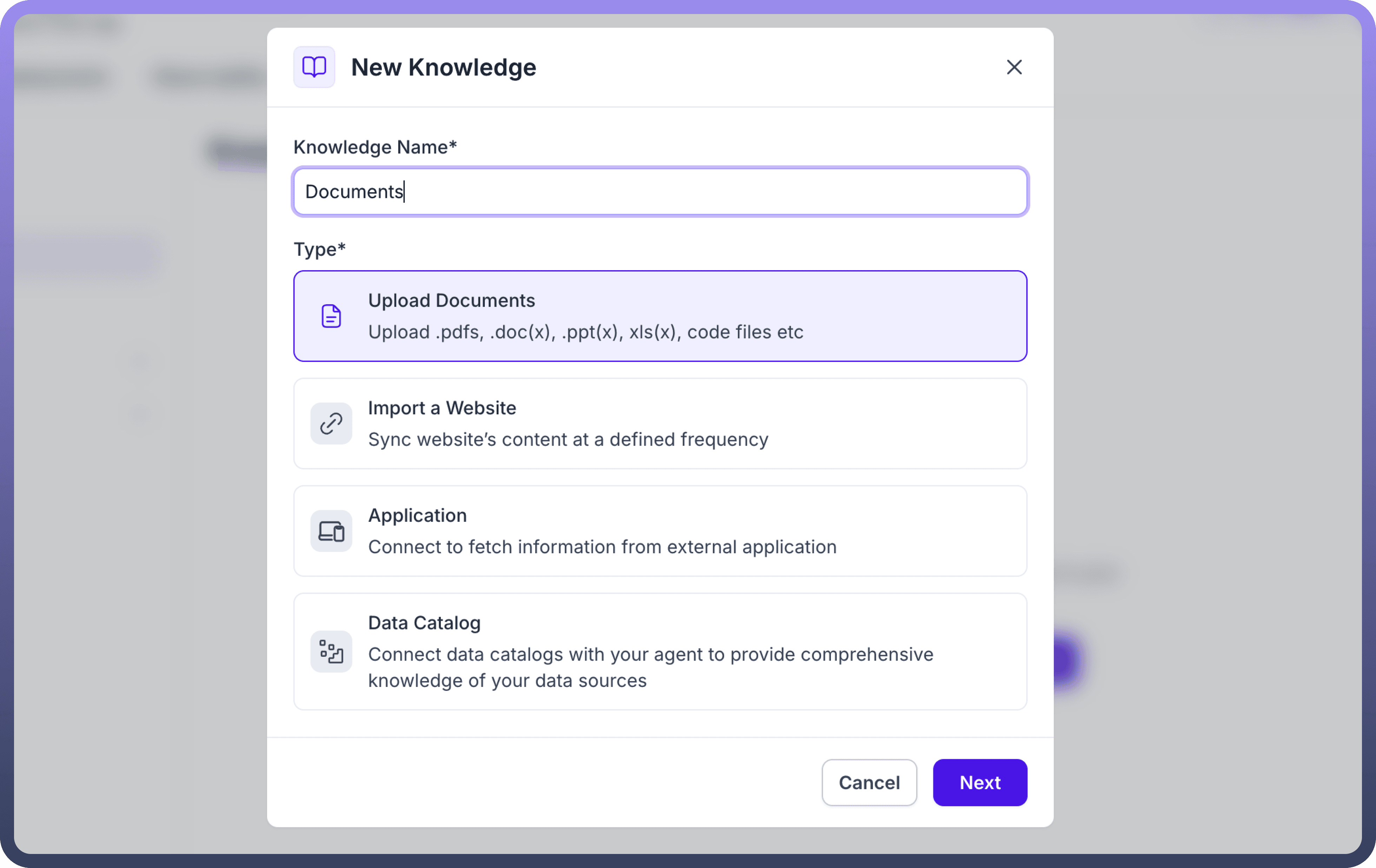The width and height of the screenshot is (1376, 868).
Task: Focus the Knowledge Name text field
Action: tap(660, 191)
